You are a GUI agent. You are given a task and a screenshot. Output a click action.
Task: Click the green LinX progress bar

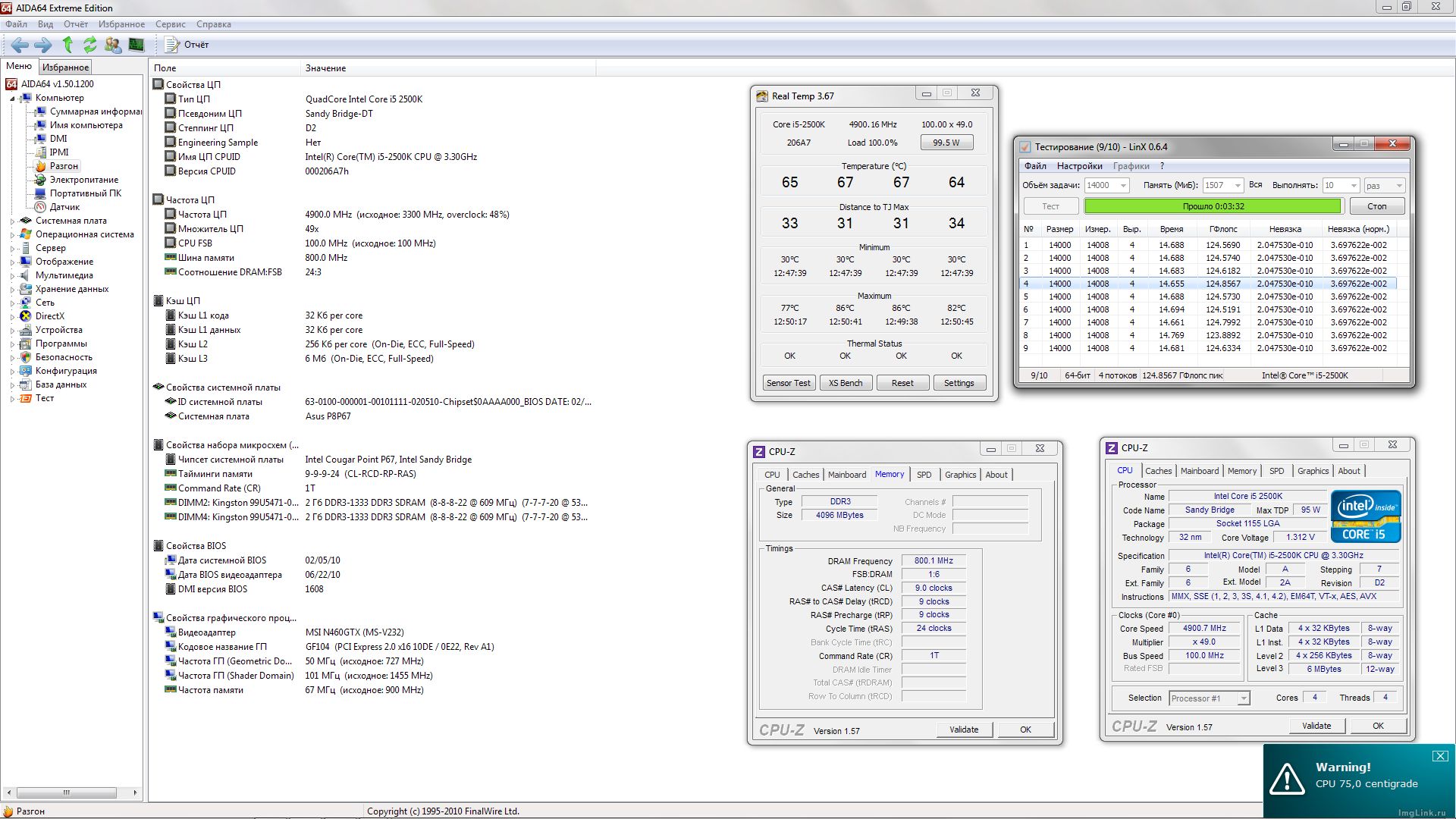pos(1213,206)
